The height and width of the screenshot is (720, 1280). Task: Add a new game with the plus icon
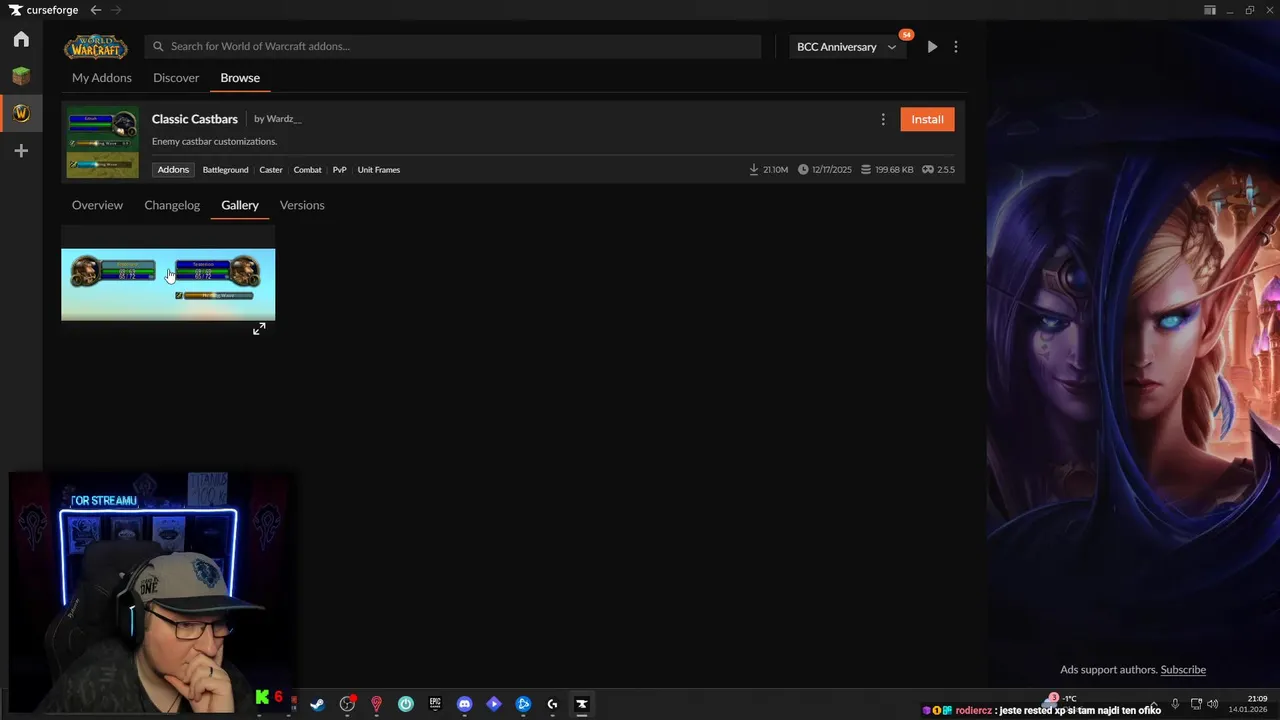point(21,151)
